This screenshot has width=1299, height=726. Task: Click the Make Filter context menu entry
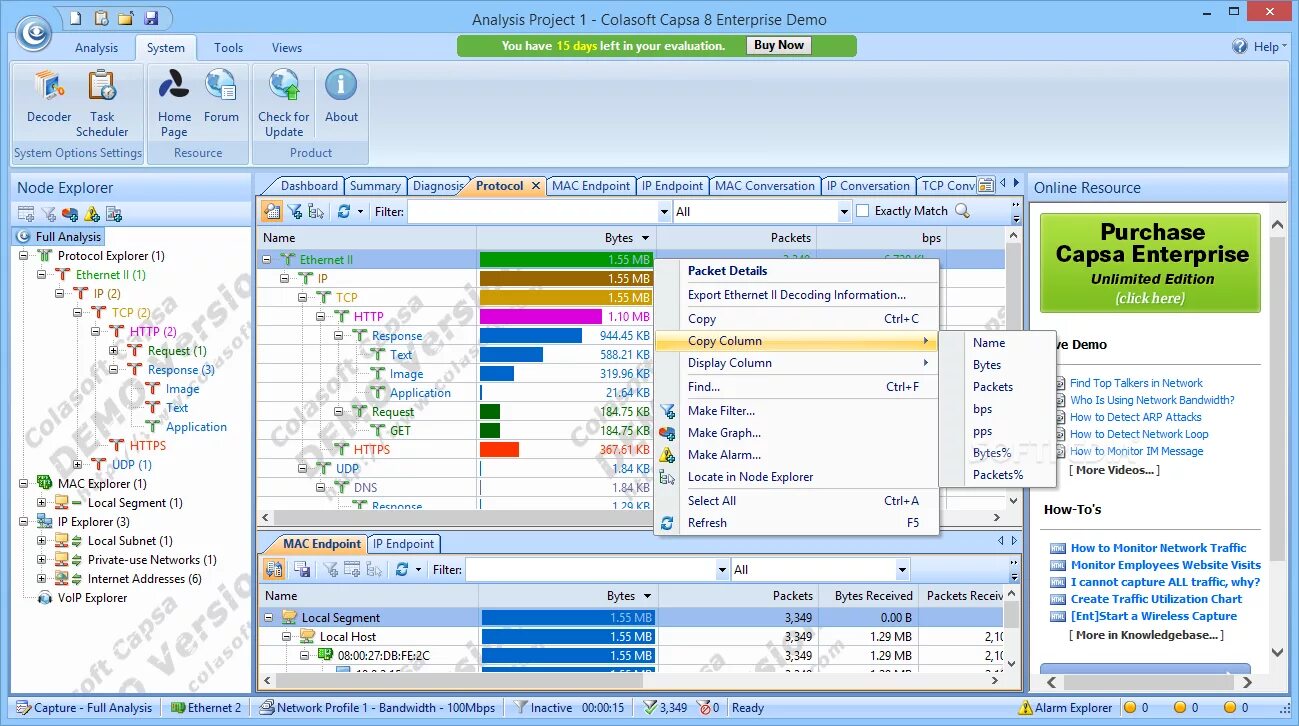coord(721,411)
